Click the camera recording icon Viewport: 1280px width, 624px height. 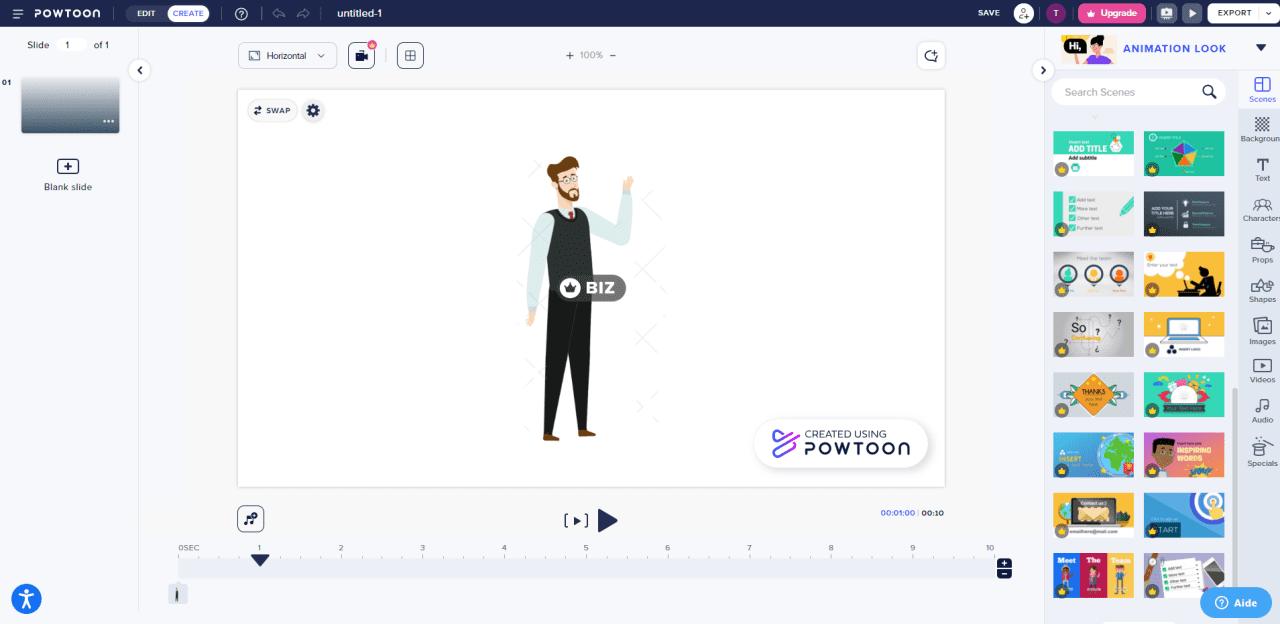[360, 55]
